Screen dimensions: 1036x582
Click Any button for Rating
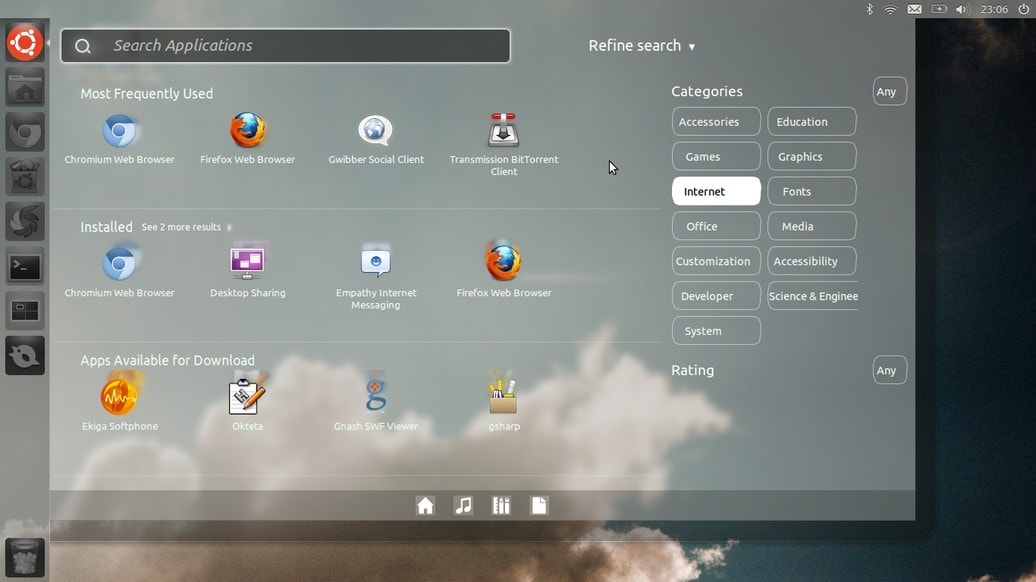tap(889, 370)
